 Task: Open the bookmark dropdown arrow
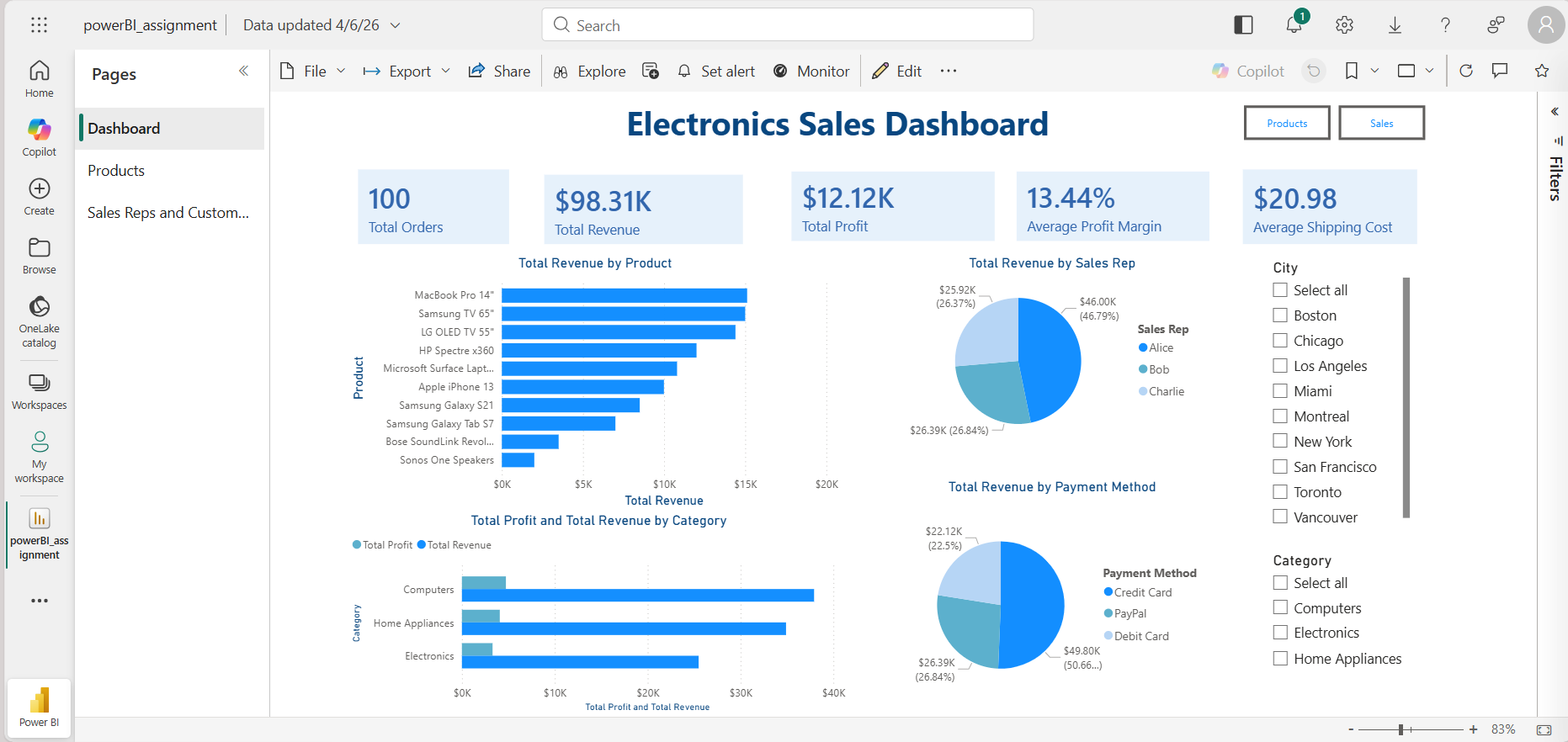point(1374,71)
